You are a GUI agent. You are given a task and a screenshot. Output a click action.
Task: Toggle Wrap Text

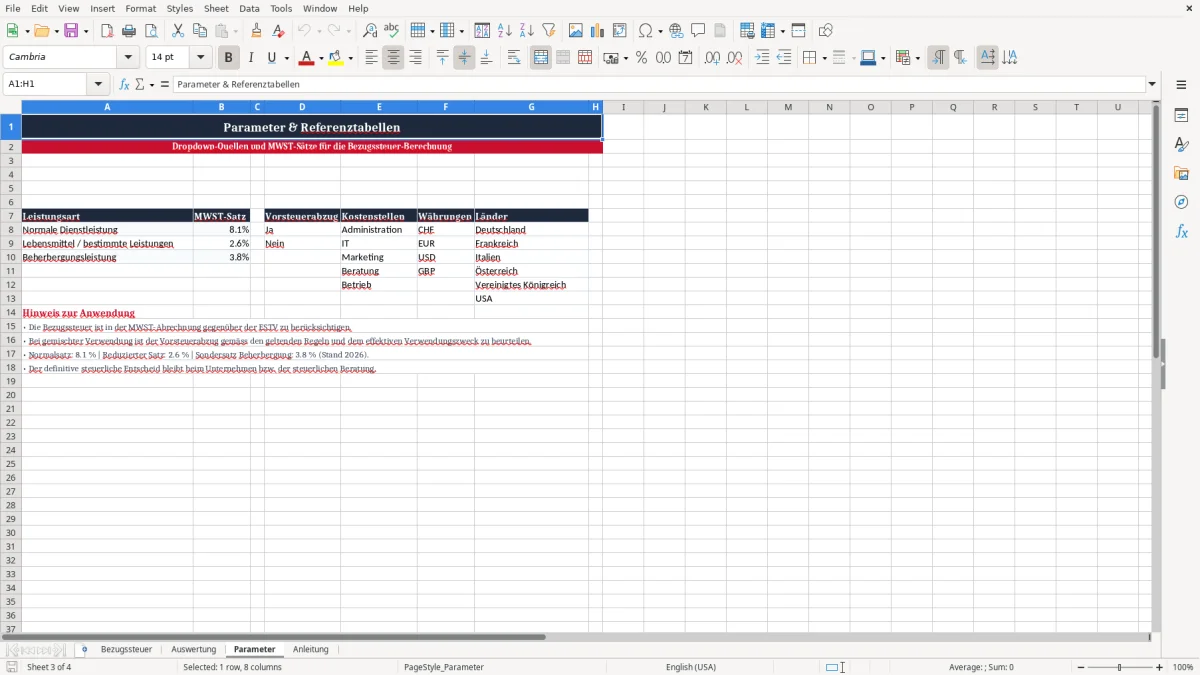click(514, 58)
